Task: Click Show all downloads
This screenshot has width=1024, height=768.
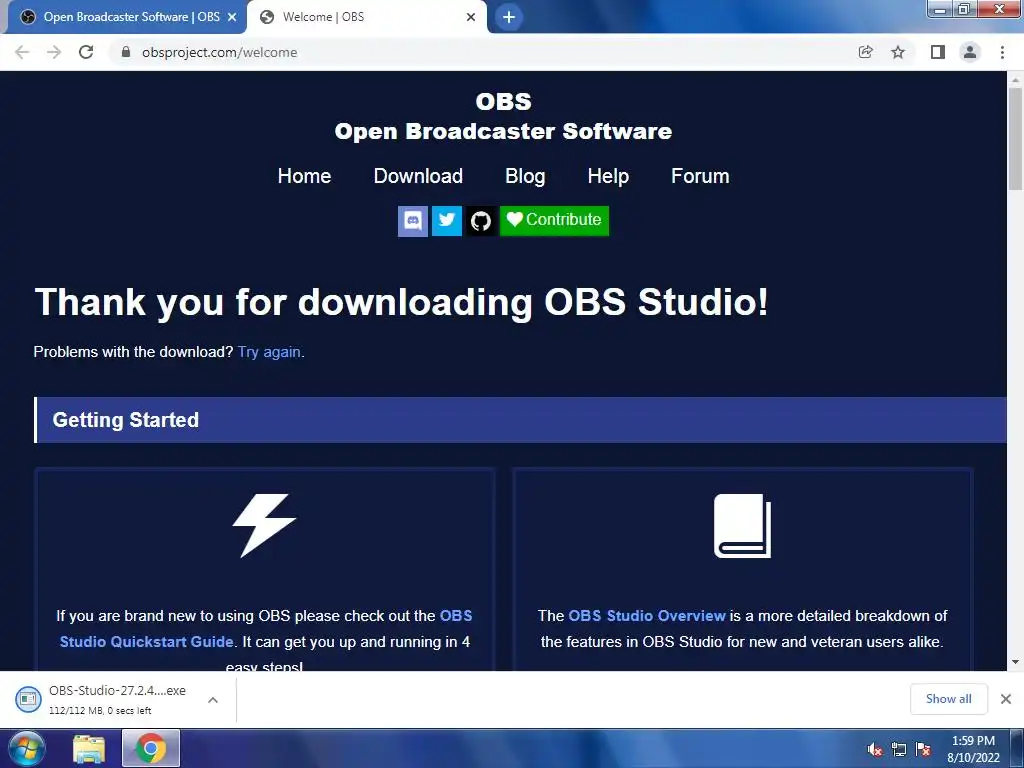Action: click(948, 699)
